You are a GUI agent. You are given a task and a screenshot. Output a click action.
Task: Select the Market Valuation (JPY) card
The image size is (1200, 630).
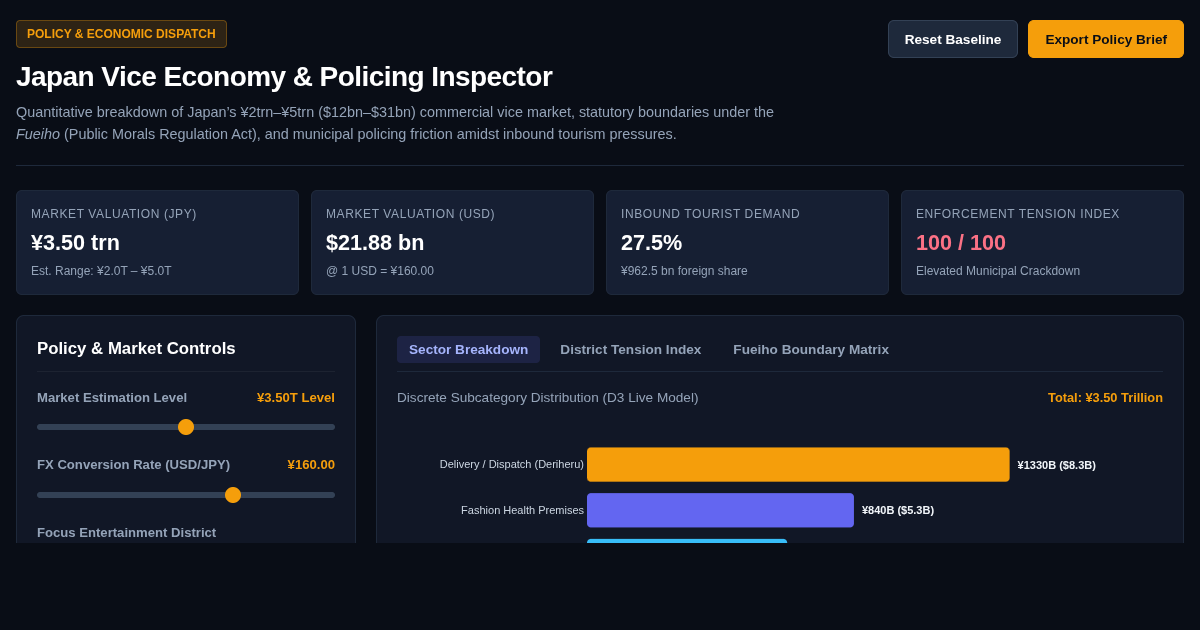(x=157, y=243)
